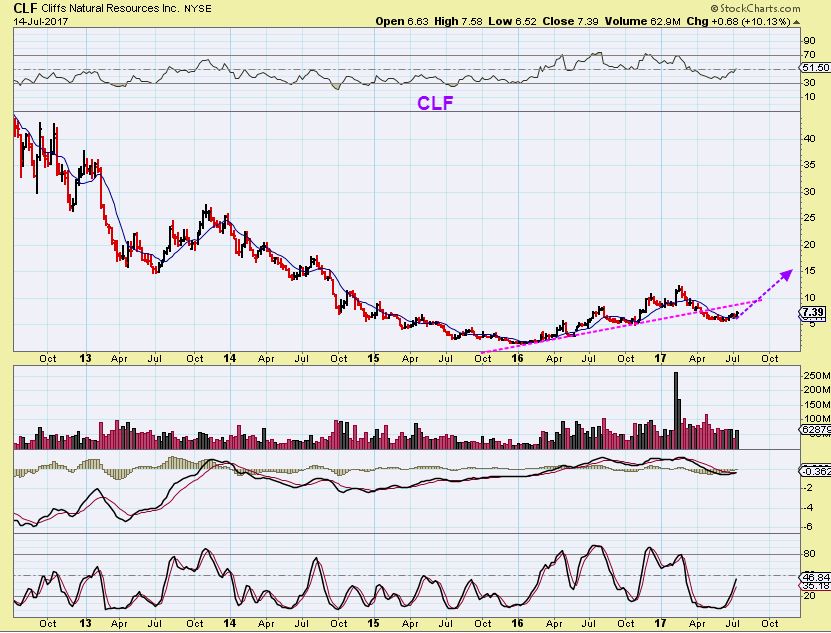The height and width of the screenshot is (633, 831).
Task: Click the MACD axis level -2
Action: (x=809, y=488)
